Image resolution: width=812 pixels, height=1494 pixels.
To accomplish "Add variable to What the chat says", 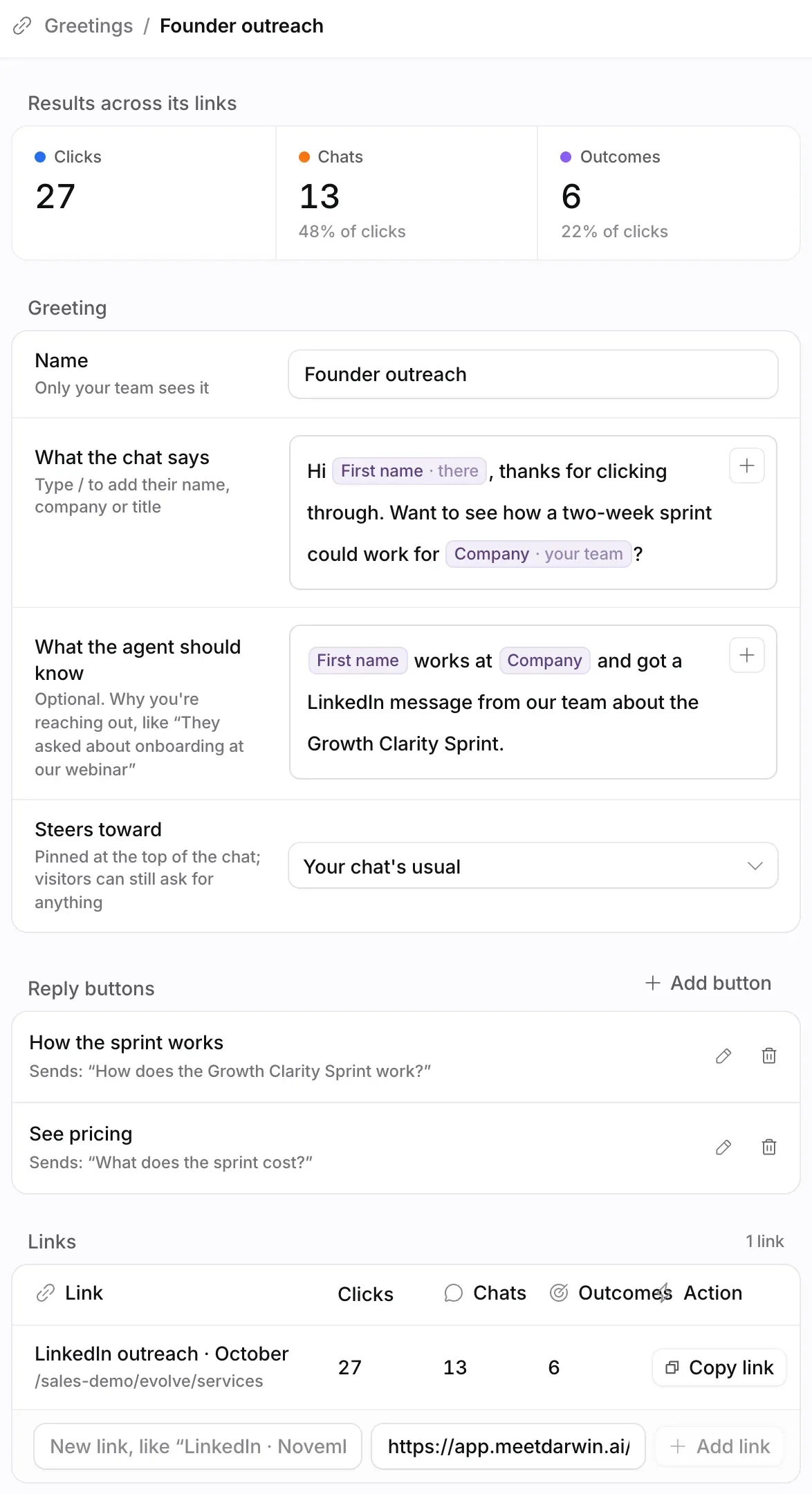I will [x=746, y=465].
